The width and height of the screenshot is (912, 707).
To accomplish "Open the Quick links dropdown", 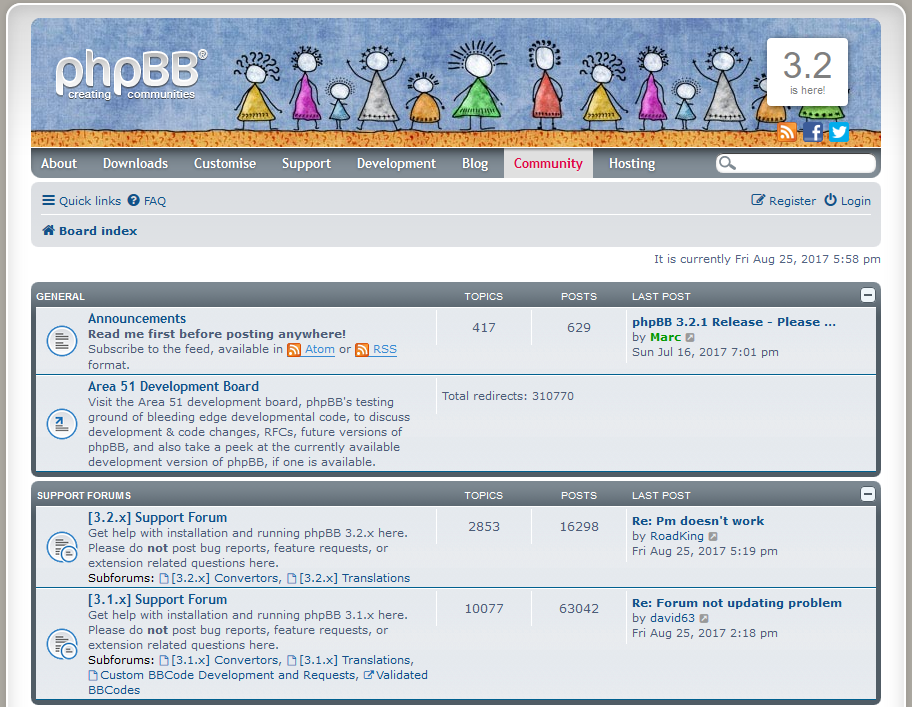I will coord(81,201).
